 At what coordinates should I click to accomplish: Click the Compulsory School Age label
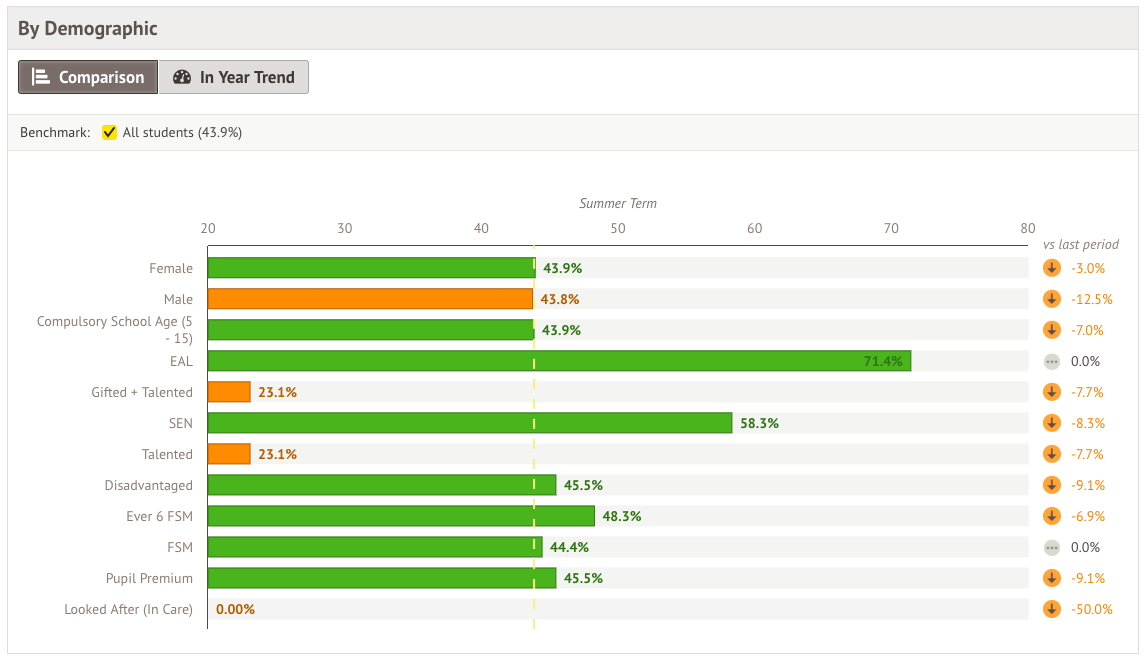click(x=114, y=329)
